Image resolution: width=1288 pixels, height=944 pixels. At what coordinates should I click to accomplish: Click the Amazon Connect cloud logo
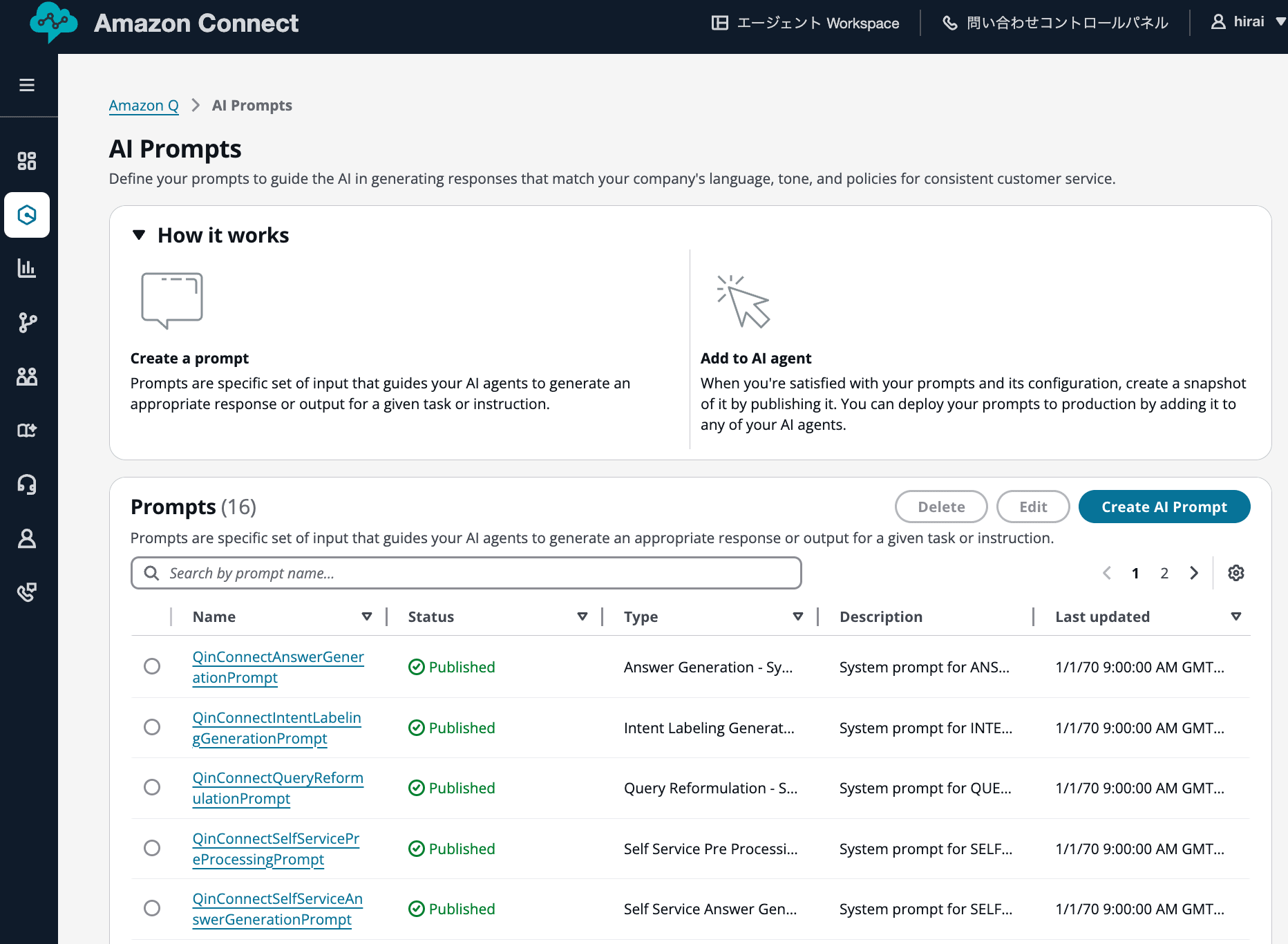[53, 23]
